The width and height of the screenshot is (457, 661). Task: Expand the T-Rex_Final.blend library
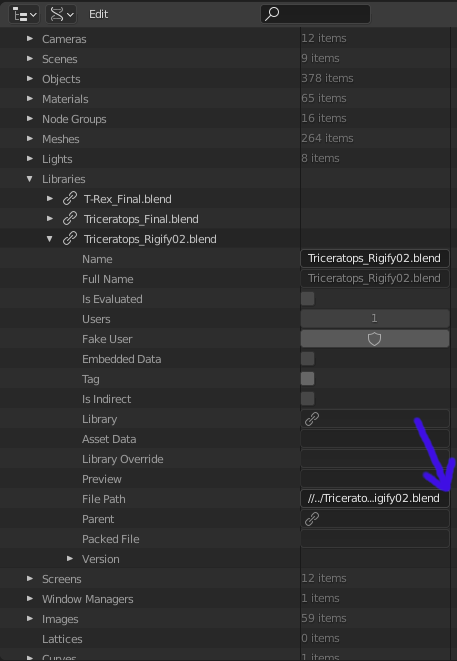(50, 199)
